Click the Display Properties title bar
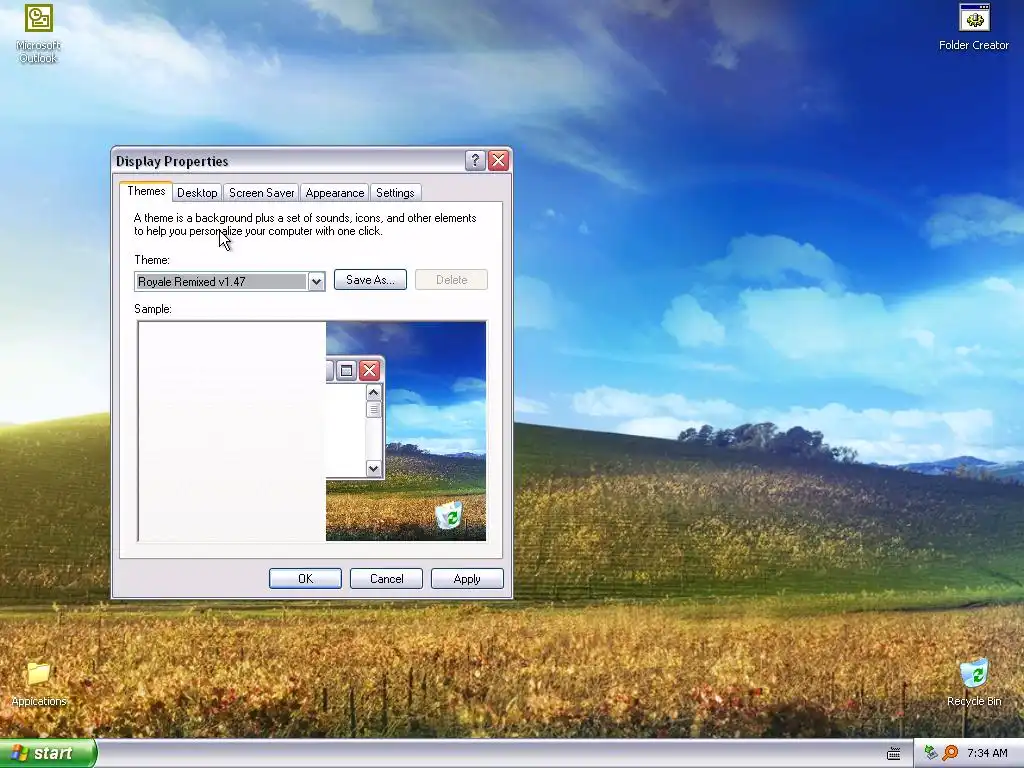This screenshot has height=768, width=1024. (x=287, y=161)
